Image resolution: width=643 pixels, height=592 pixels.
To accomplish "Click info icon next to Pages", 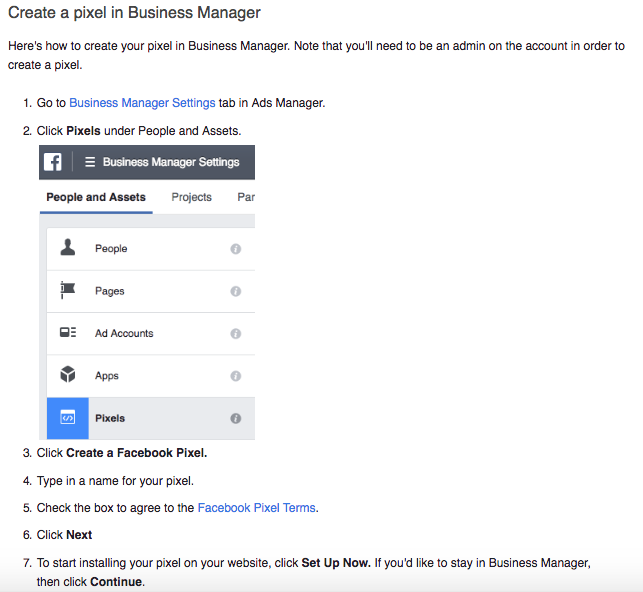I will [235, 291].
